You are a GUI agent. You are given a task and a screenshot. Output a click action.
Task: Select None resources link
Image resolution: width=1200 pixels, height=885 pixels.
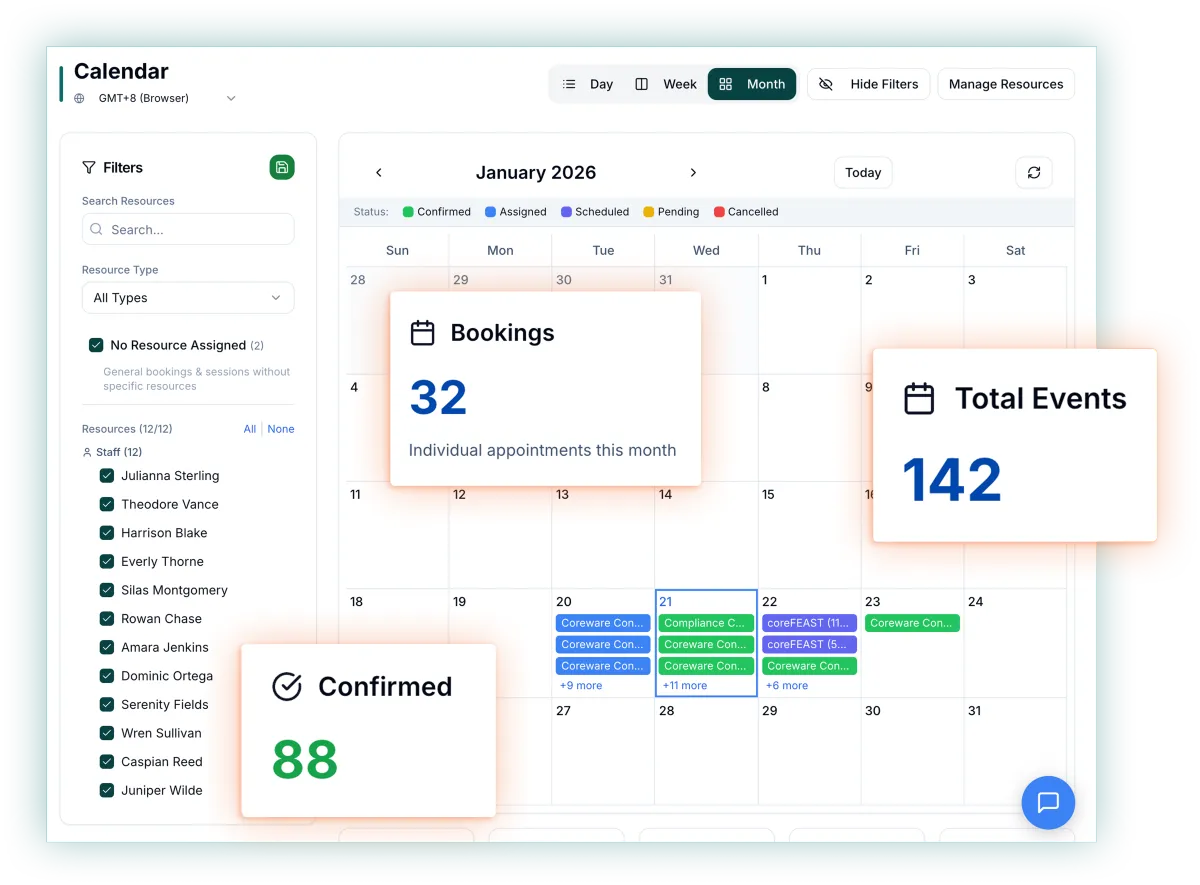click(281, 429)
